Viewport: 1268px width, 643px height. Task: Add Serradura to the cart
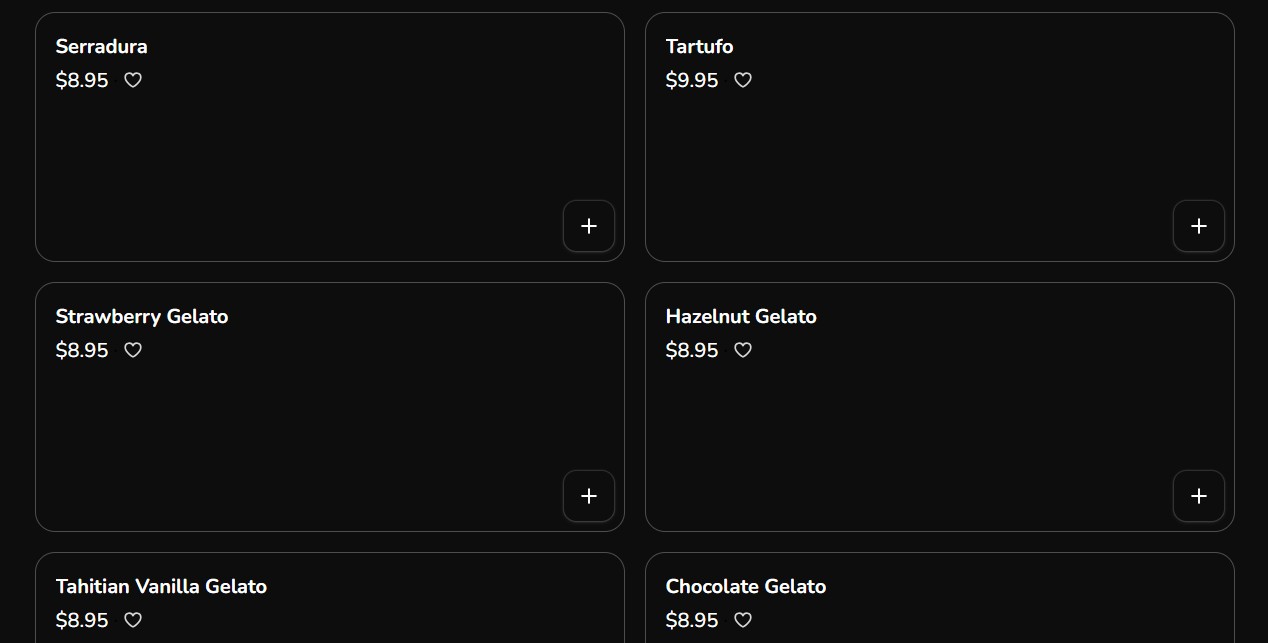[x=589, y=226]
